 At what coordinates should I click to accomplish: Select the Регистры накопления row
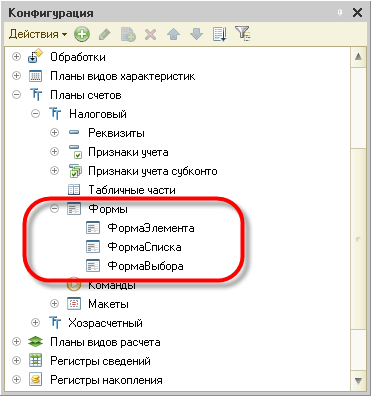106,380
